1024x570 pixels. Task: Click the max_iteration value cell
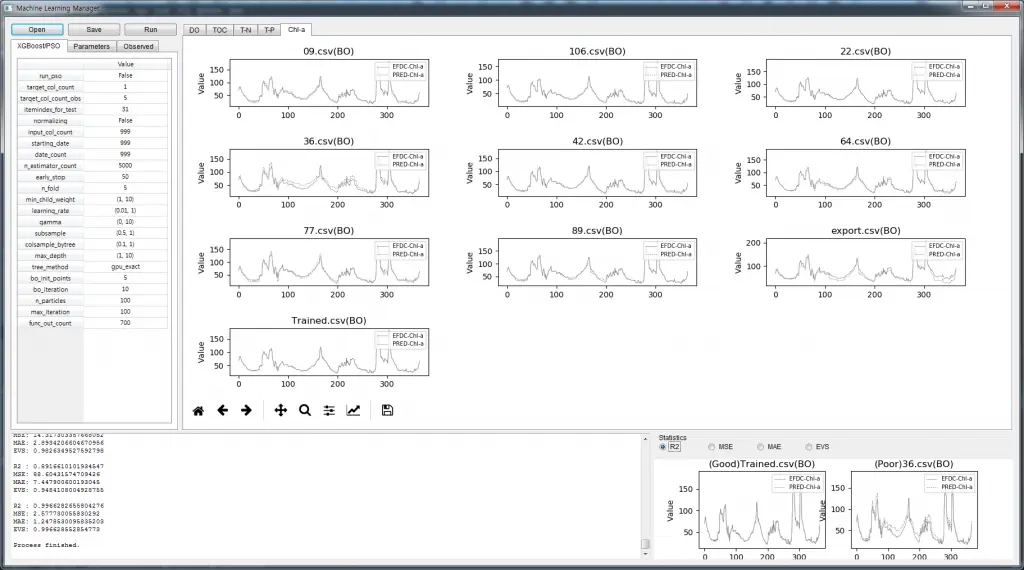125,311
